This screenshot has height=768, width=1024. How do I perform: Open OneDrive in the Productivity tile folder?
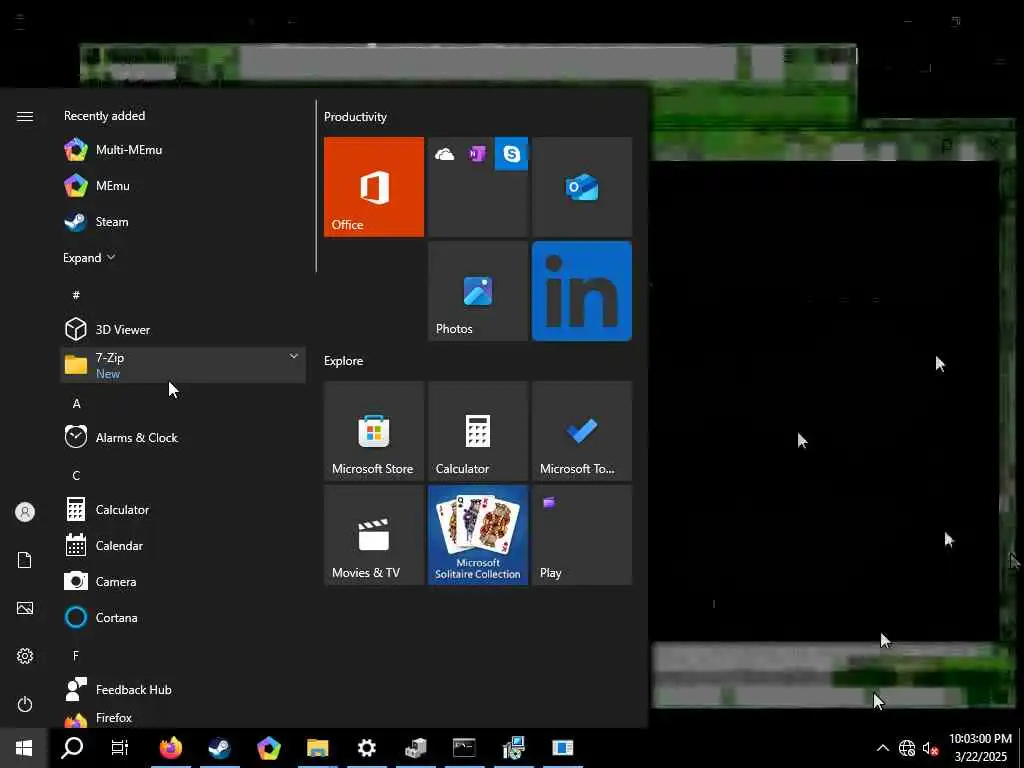445,154
